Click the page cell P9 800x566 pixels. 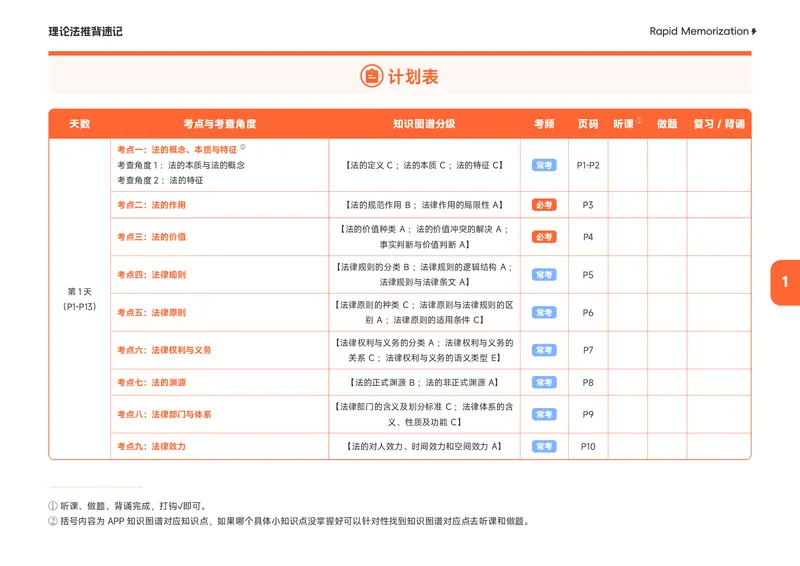tap(588, 414)
